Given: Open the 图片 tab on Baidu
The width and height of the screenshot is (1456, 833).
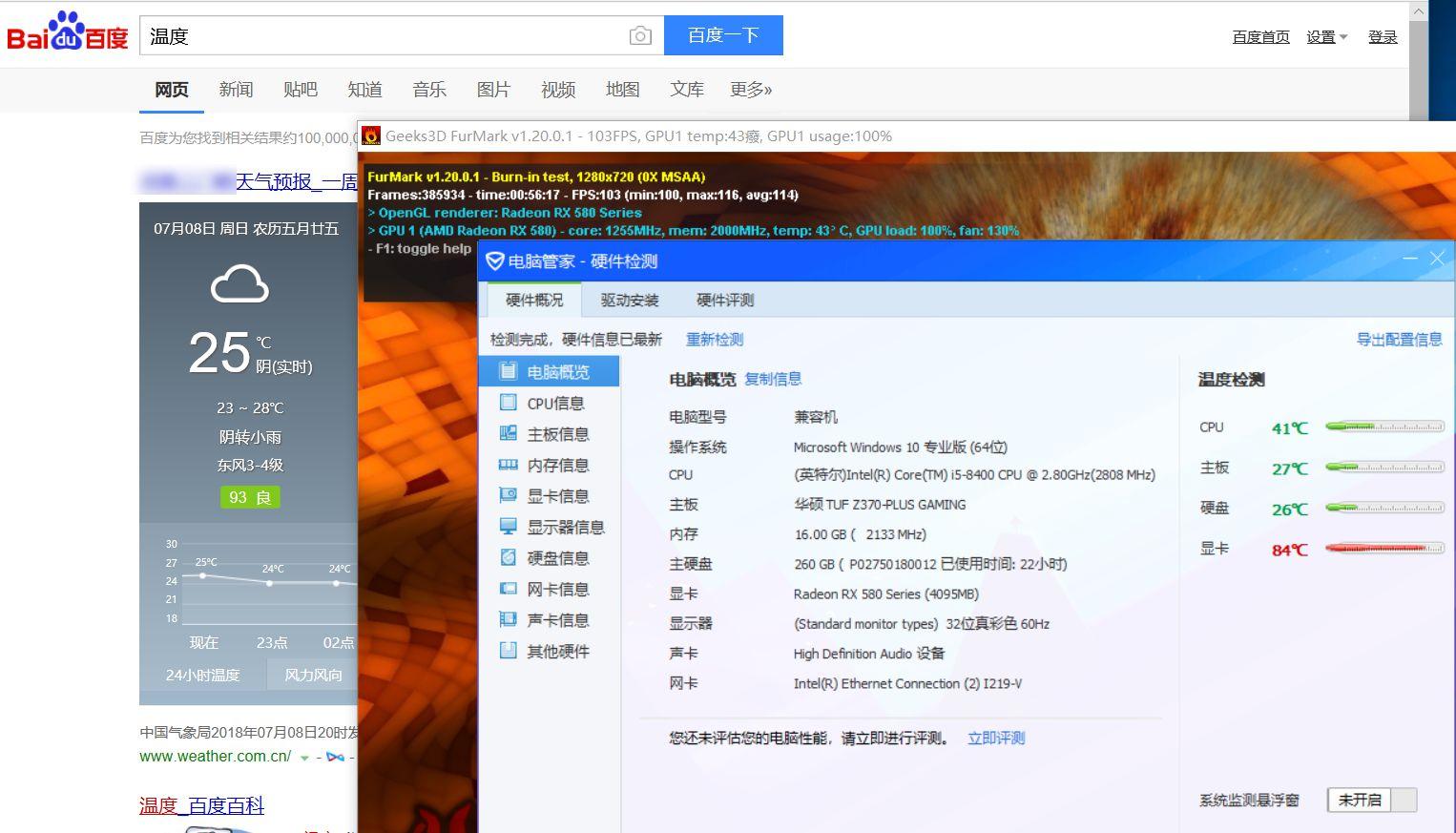Looking at the screenshot, I should [x=493, y=90].
